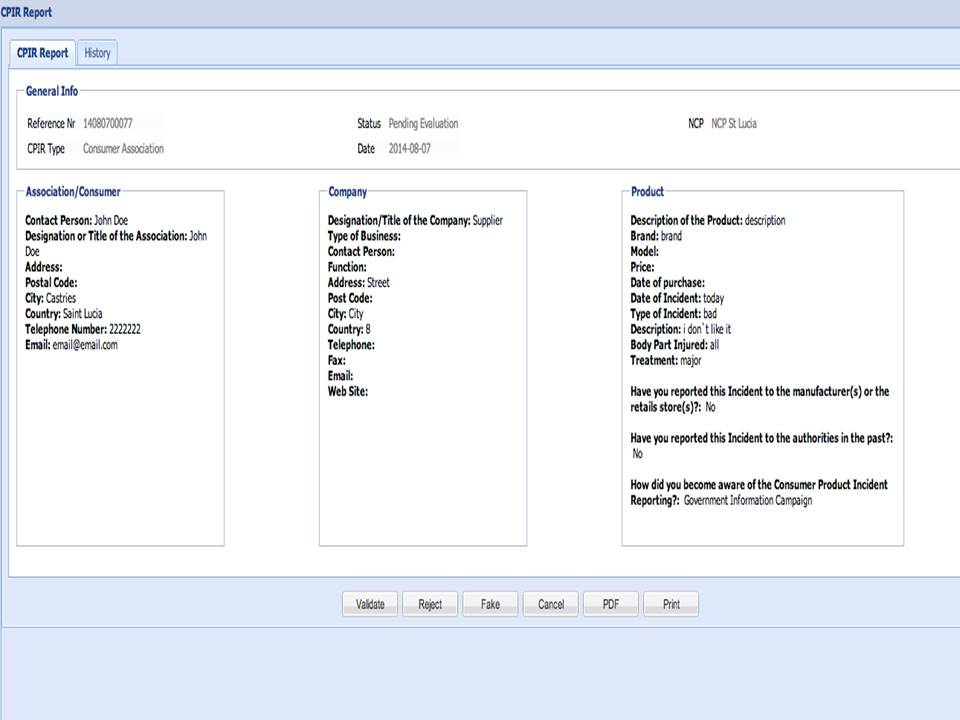
Task: Mark the report as Fake
Action: (490, 604)
